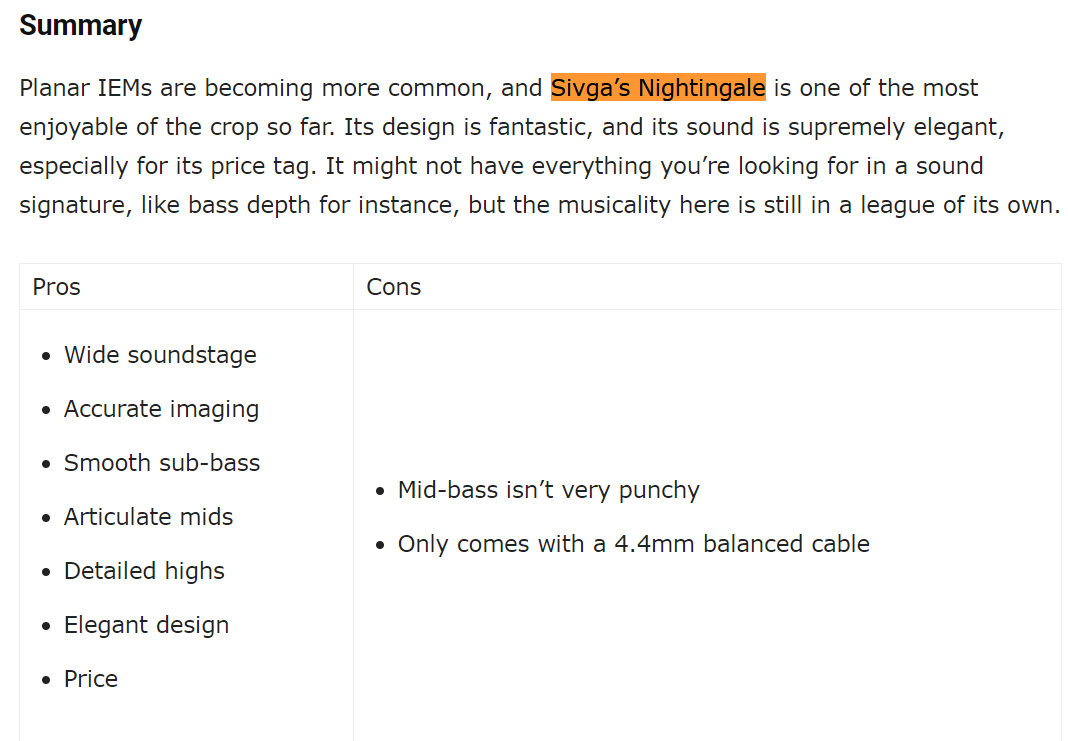Click the Wide soundstage list item
Image resolution: width=1068 pixels, height=741 pixels.
click(160, 355)
